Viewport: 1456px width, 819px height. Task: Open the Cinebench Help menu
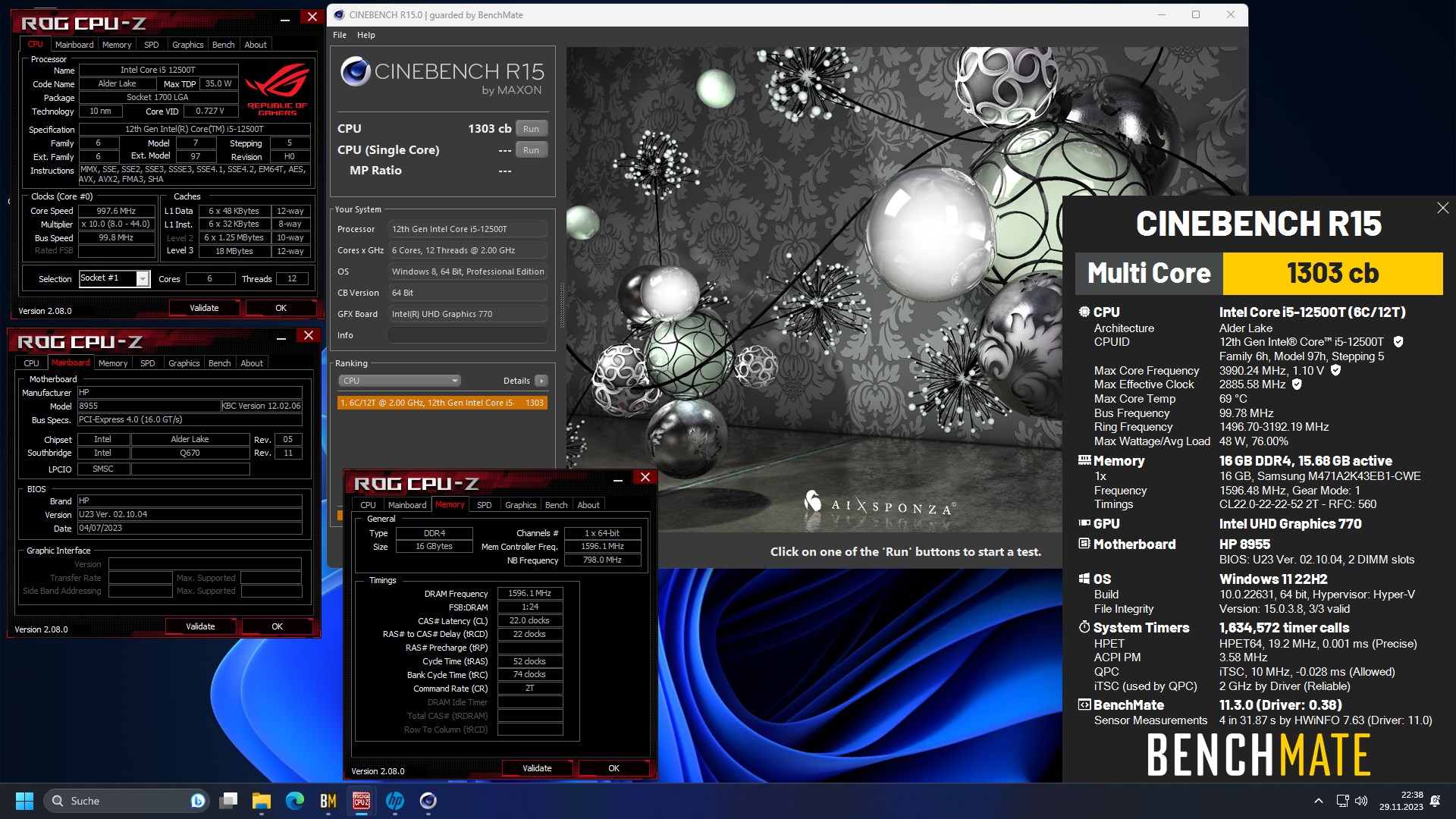pos(366,35)
